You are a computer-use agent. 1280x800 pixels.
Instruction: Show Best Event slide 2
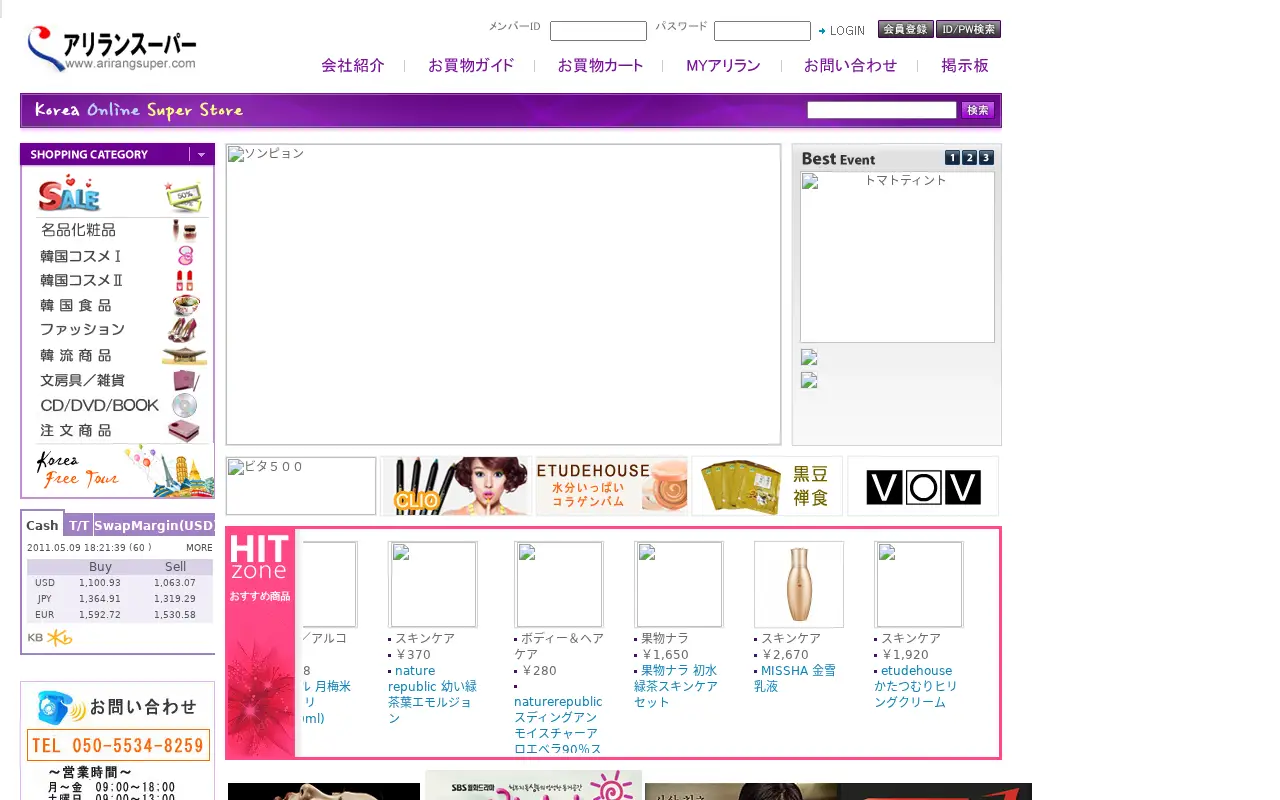pyautogui.click(x=969, y=158)
